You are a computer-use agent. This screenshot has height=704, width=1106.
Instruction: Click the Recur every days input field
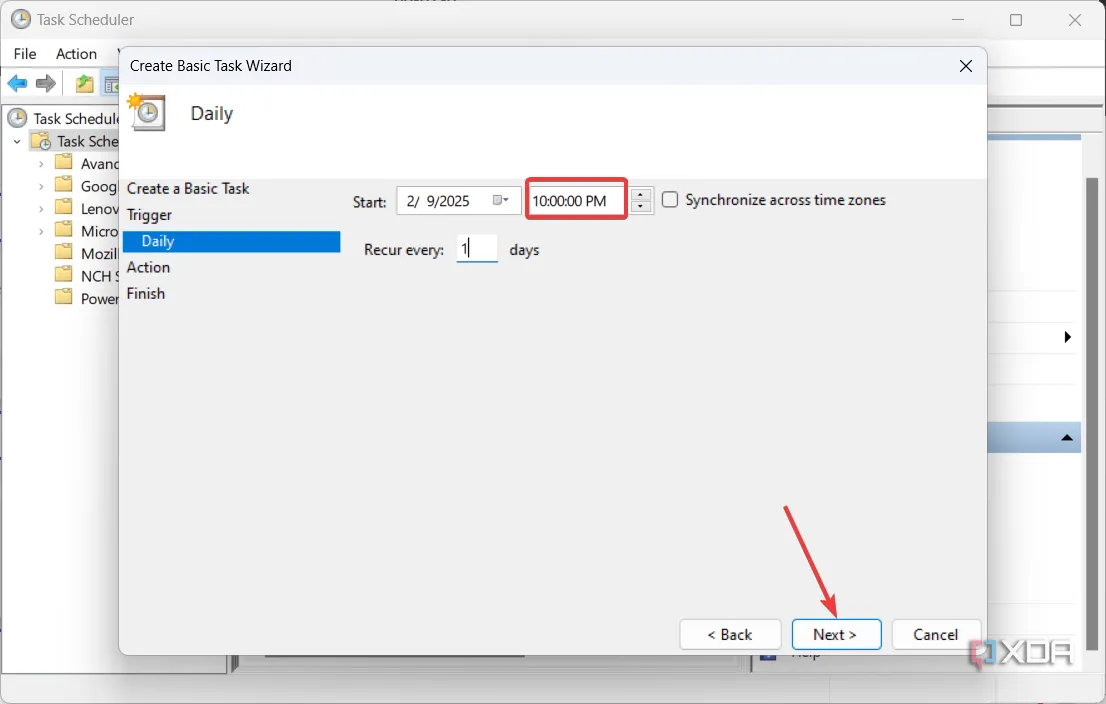477,249
